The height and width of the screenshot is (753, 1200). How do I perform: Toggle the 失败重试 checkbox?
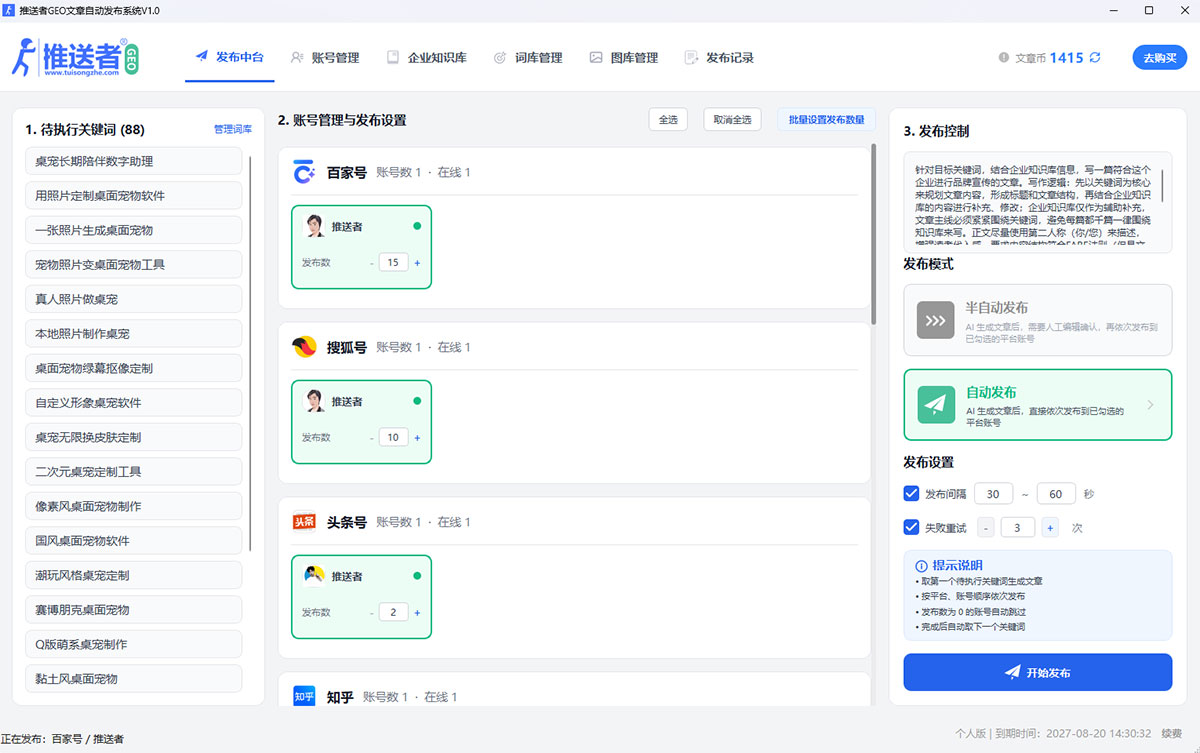tap(911, 528)
